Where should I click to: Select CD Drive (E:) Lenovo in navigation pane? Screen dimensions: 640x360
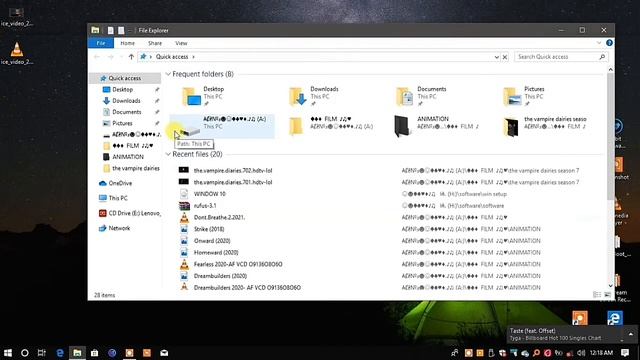pyautogui.click(x=134, y=213)
